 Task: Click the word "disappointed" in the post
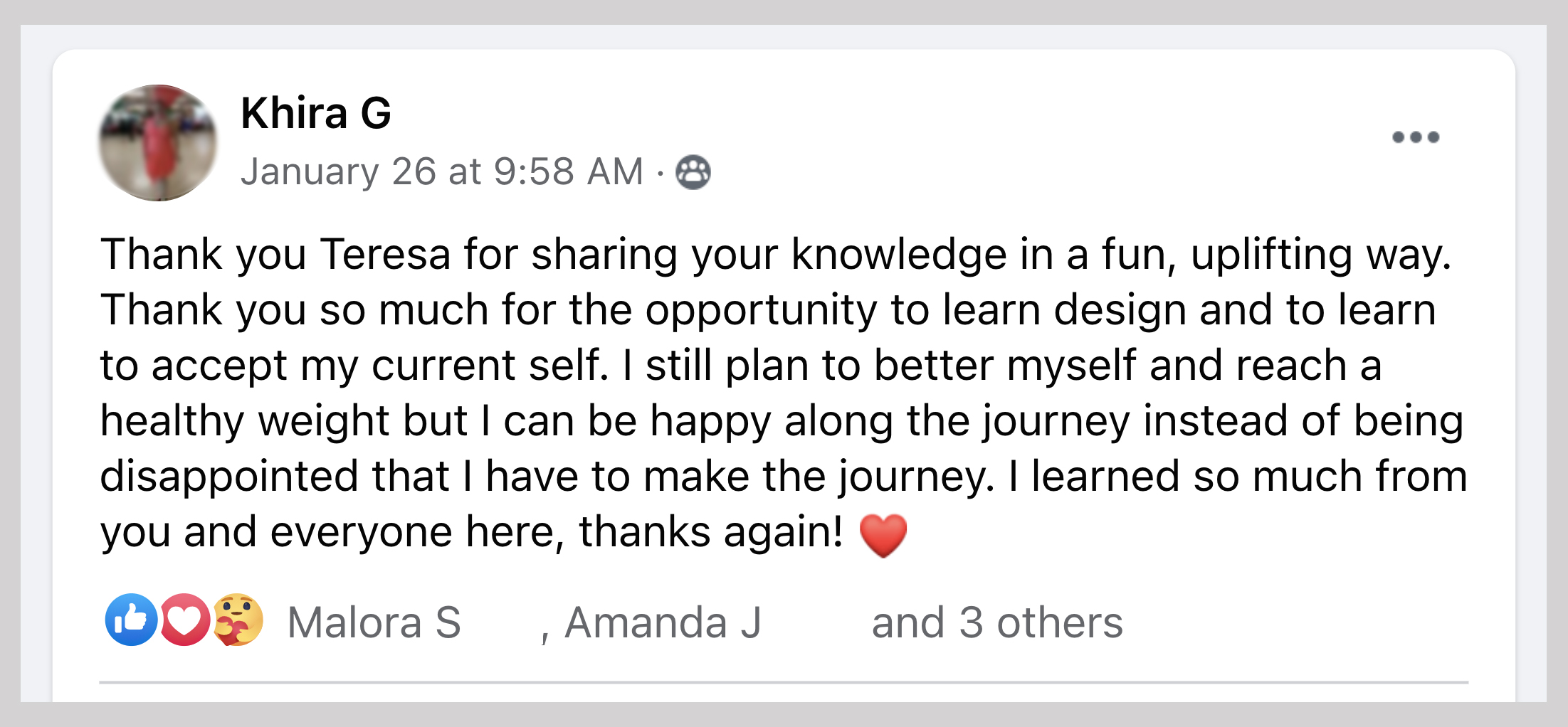[228, 477]
